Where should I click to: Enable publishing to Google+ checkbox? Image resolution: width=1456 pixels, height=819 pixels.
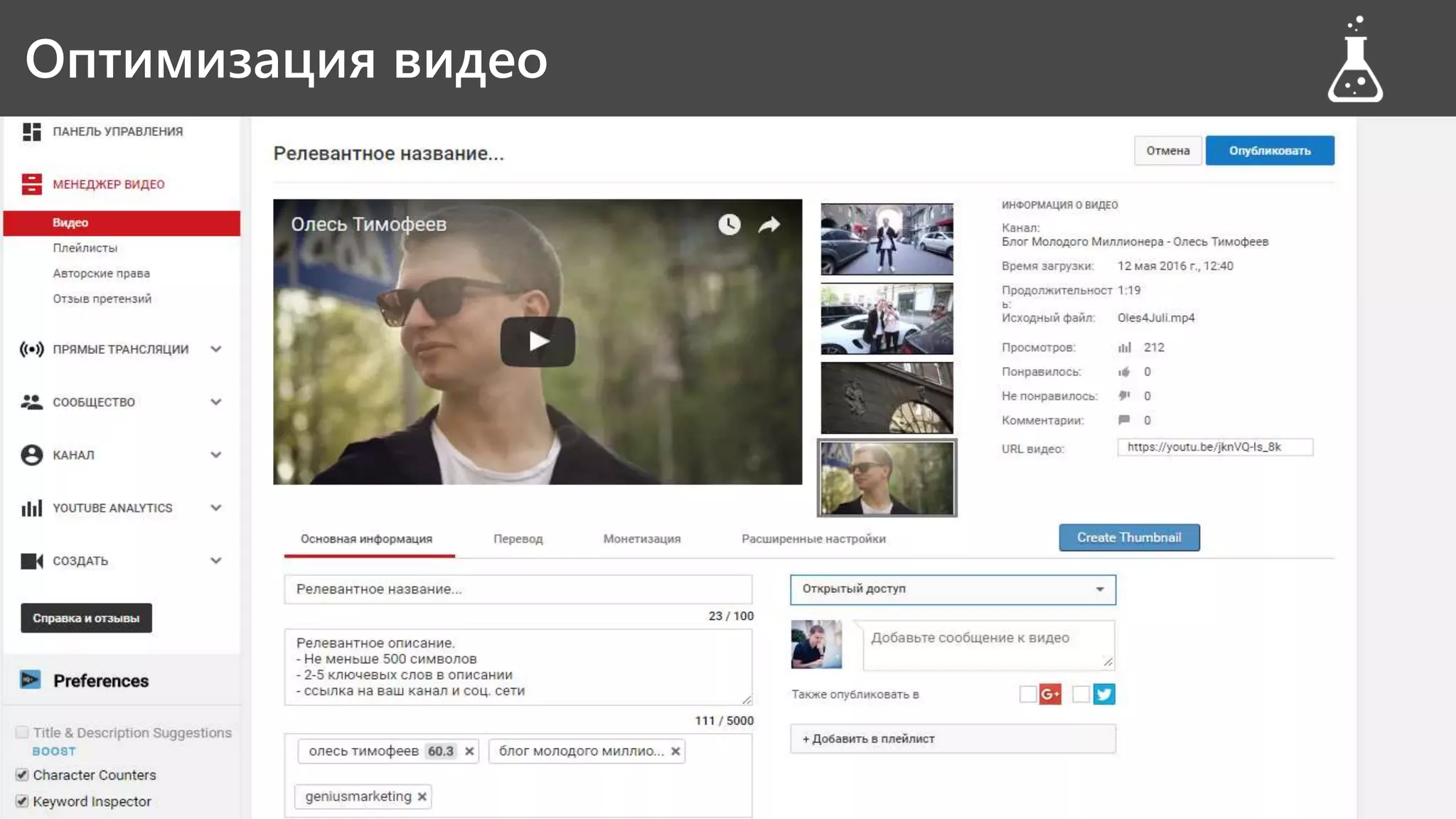(1027, 694)
